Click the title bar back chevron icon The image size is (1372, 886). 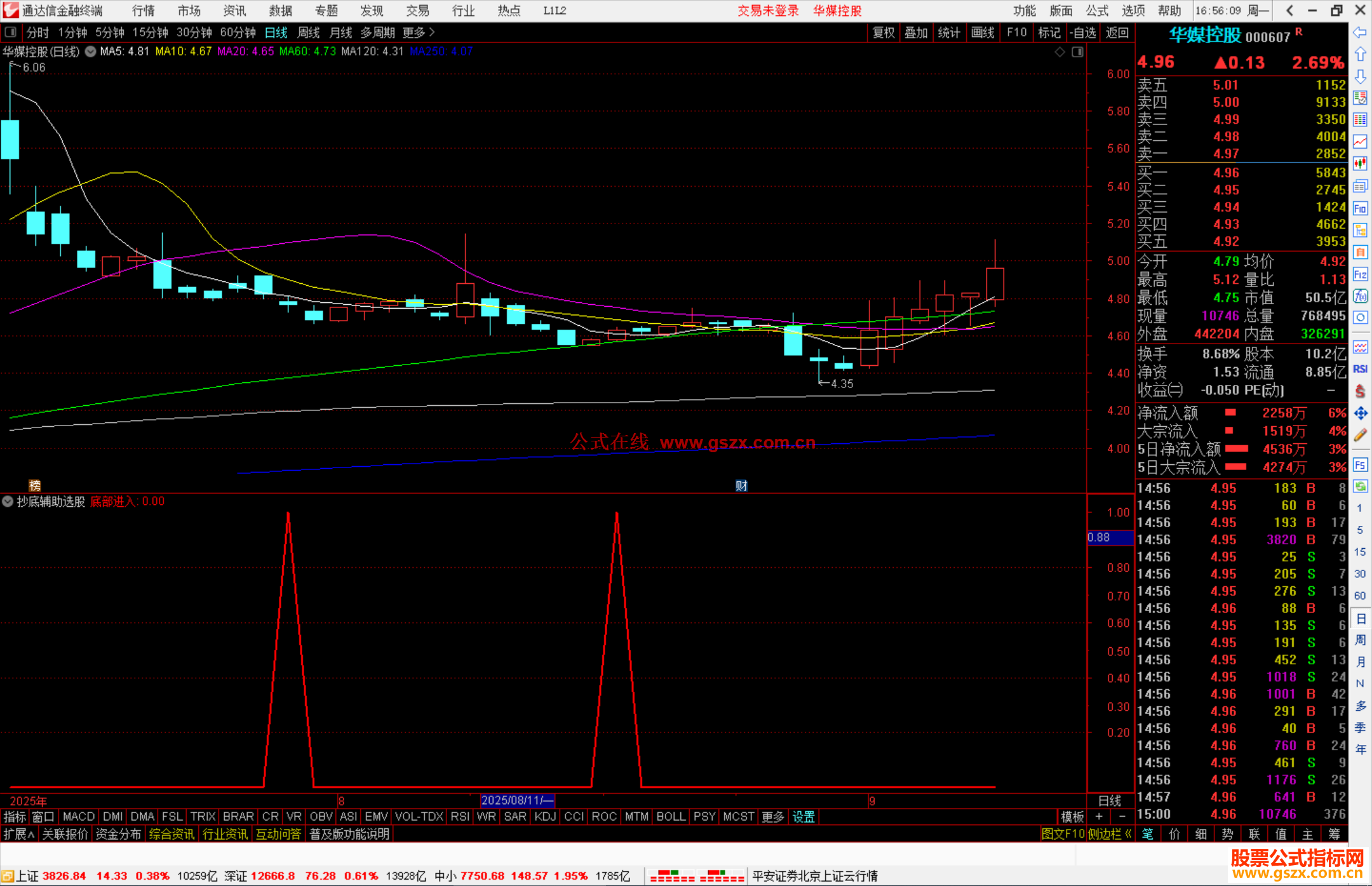(1289, 10)
